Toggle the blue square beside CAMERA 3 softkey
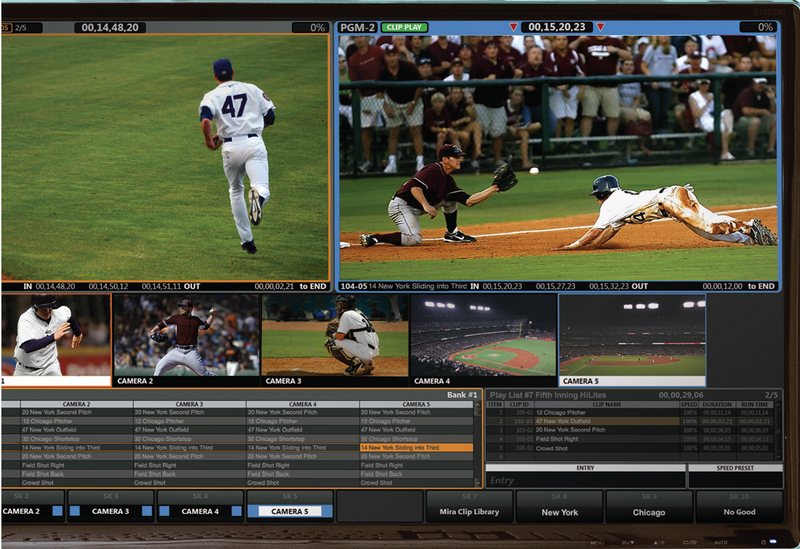Screen dimensions: 800x549 coord(147,511)
